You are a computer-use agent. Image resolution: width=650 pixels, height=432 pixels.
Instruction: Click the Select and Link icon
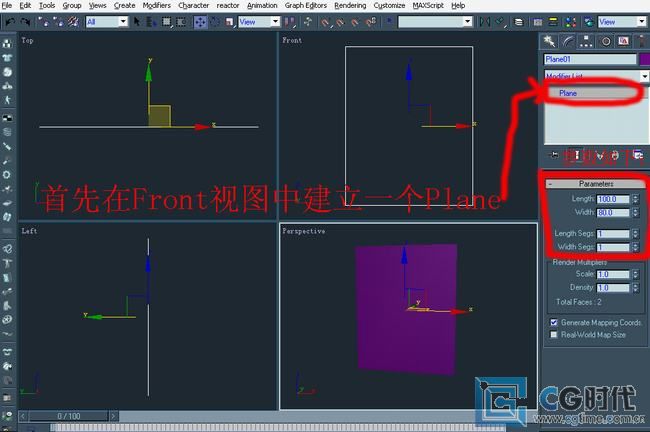pyautogui.click(x=44, y=22)
